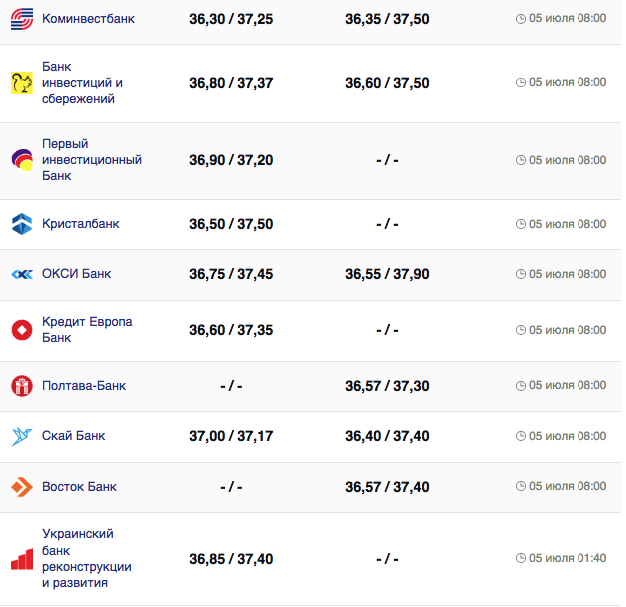Click the ОКСИ Банк logo icon
The height and width of the screenshot is (607, 626).
point(22,274)
